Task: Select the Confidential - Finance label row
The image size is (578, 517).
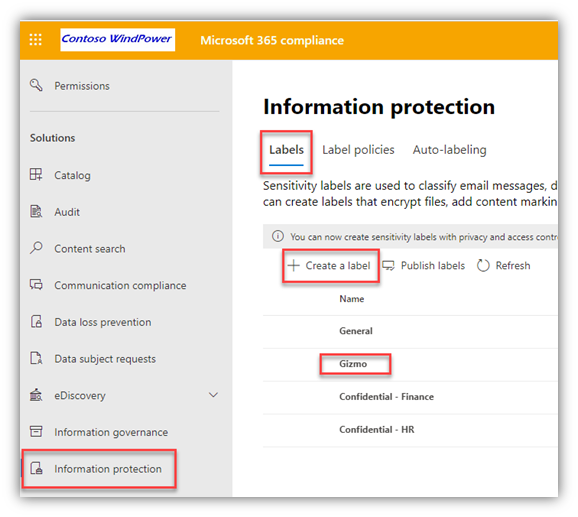Action: 410,397
